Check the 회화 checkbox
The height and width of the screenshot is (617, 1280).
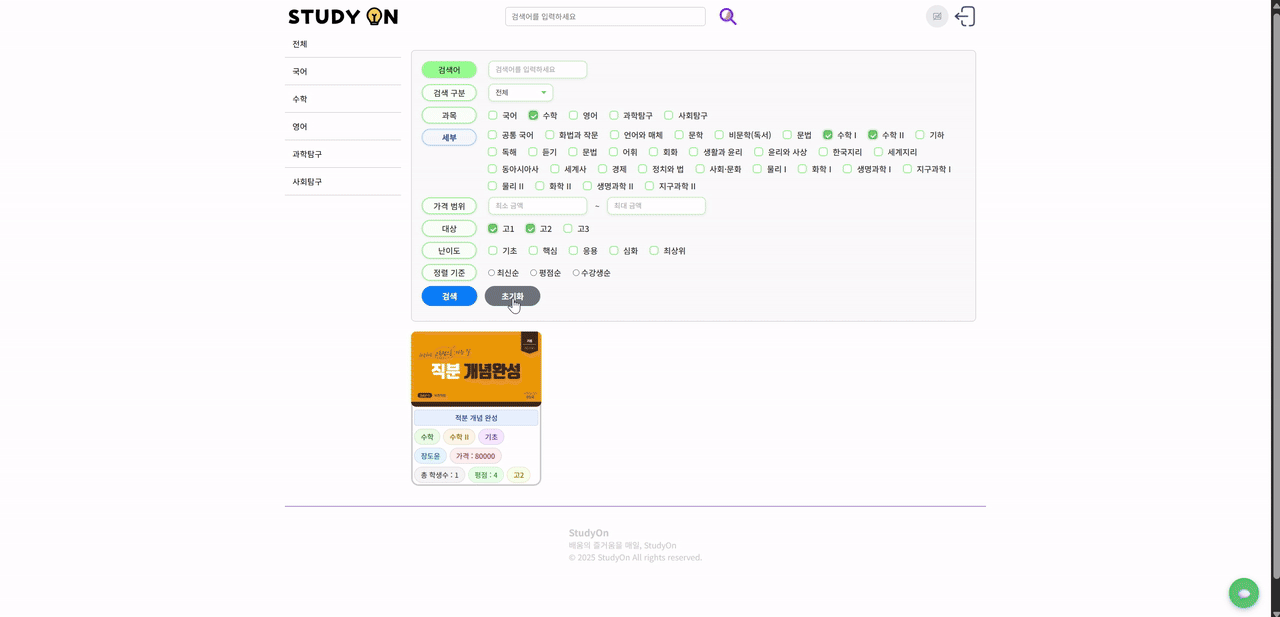[x=654, y=152]
